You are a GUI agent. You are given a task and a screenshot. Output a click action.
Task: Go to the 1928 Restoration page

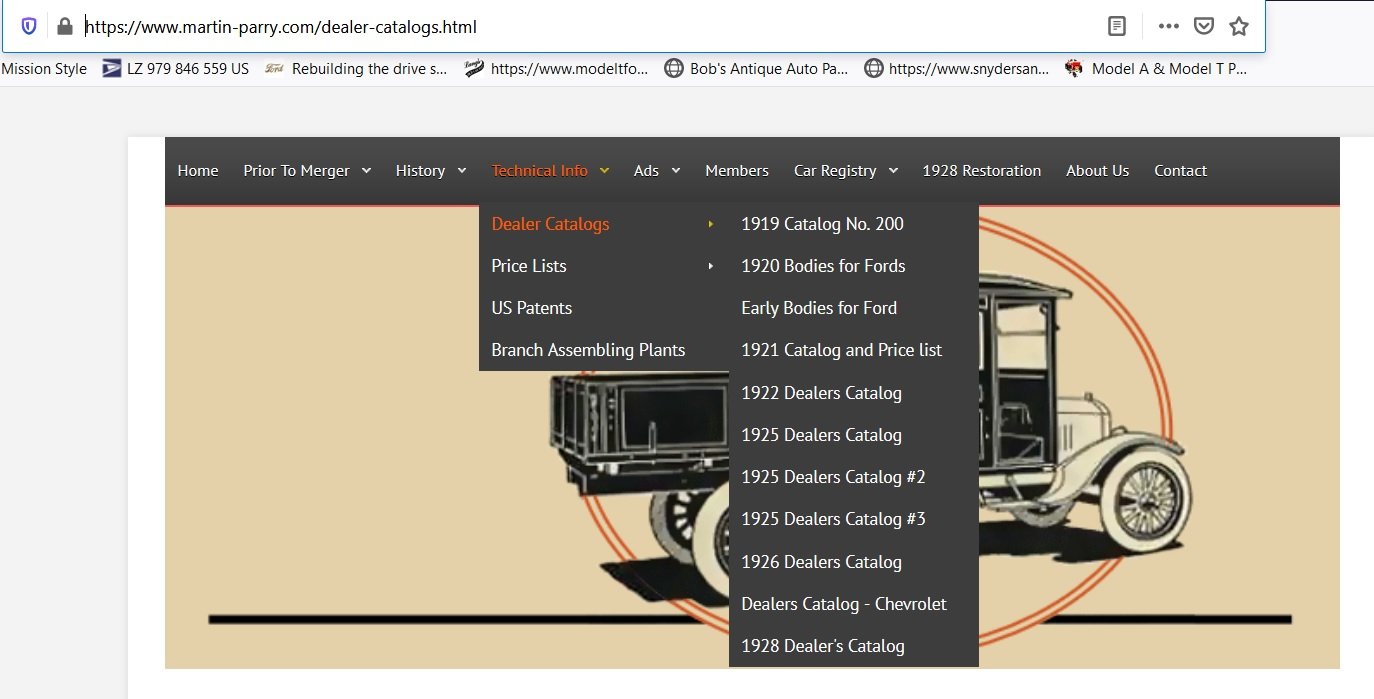pos(981,171)
